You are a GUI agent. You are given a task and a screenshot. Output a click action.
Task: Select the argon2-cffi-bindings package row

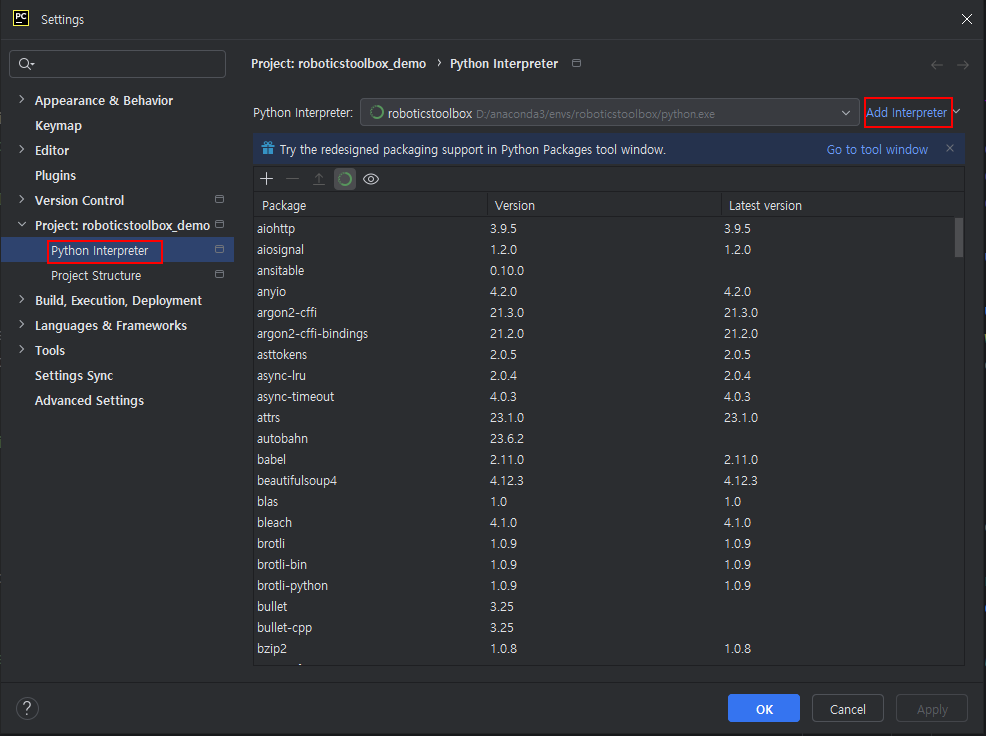604,333
